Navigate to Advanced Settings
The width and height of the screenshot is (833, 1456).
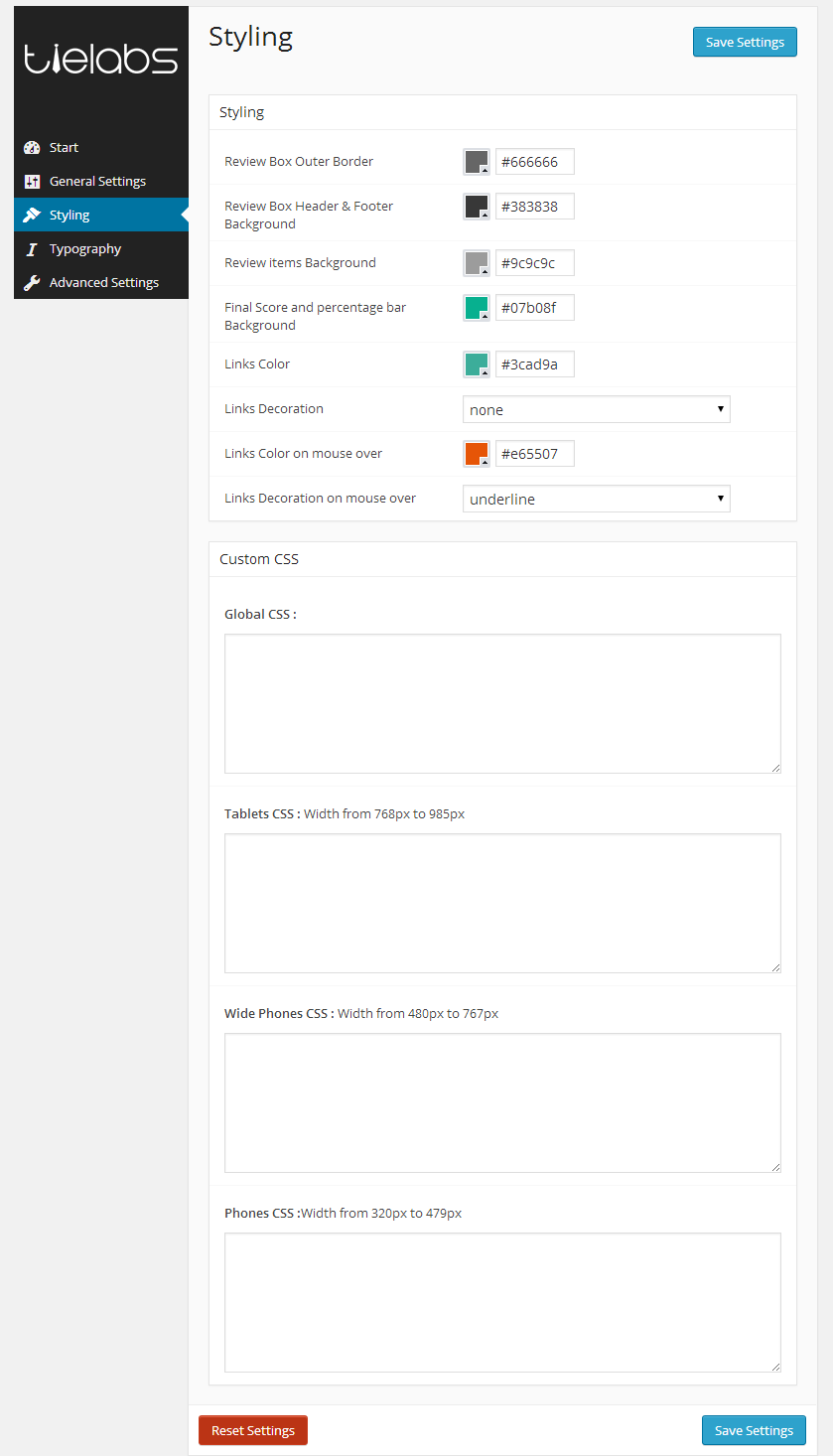click(x=103, y=282)
